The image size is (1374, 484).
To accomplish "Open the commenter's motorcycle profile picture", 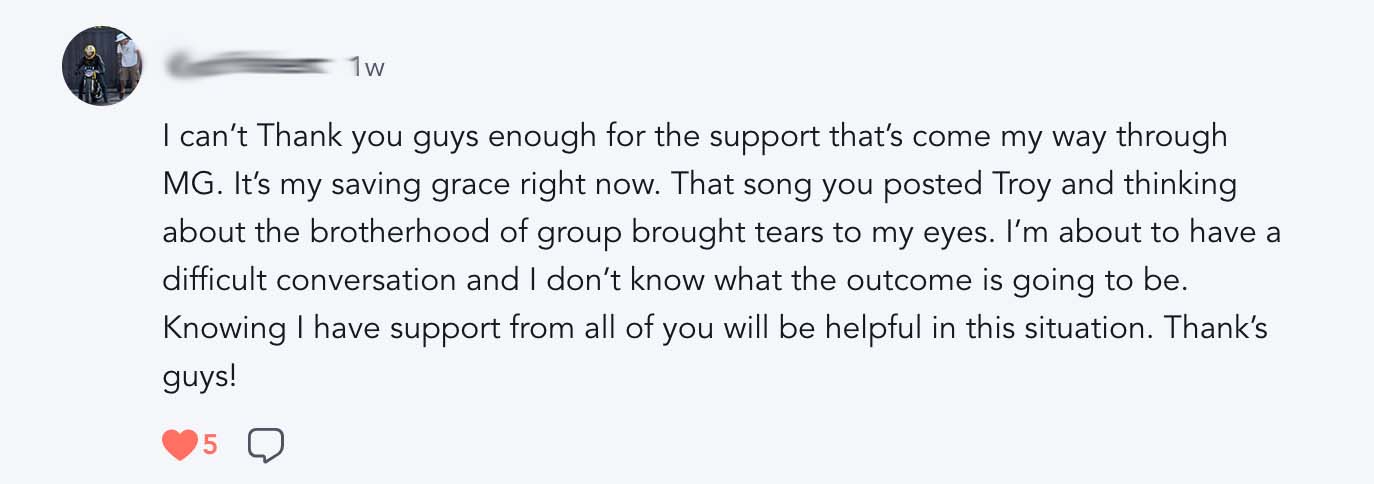I will tap(102, 67).
